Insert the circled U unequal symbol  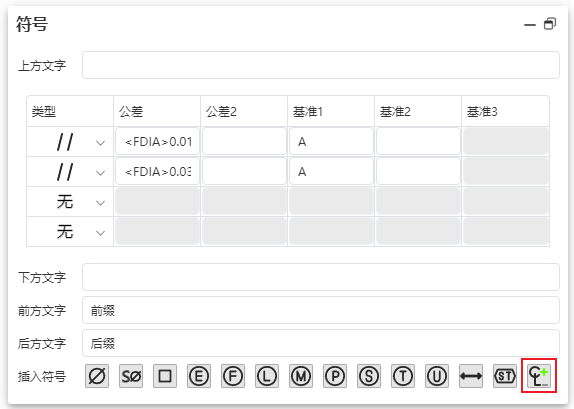[437, 376]
